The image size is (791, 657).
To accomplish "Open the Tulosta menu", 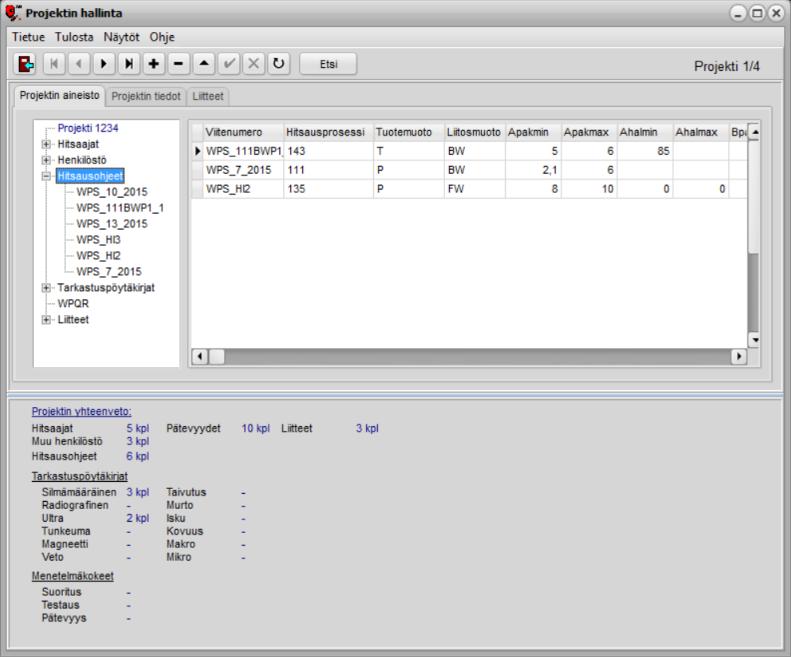I will coord(74,37).
